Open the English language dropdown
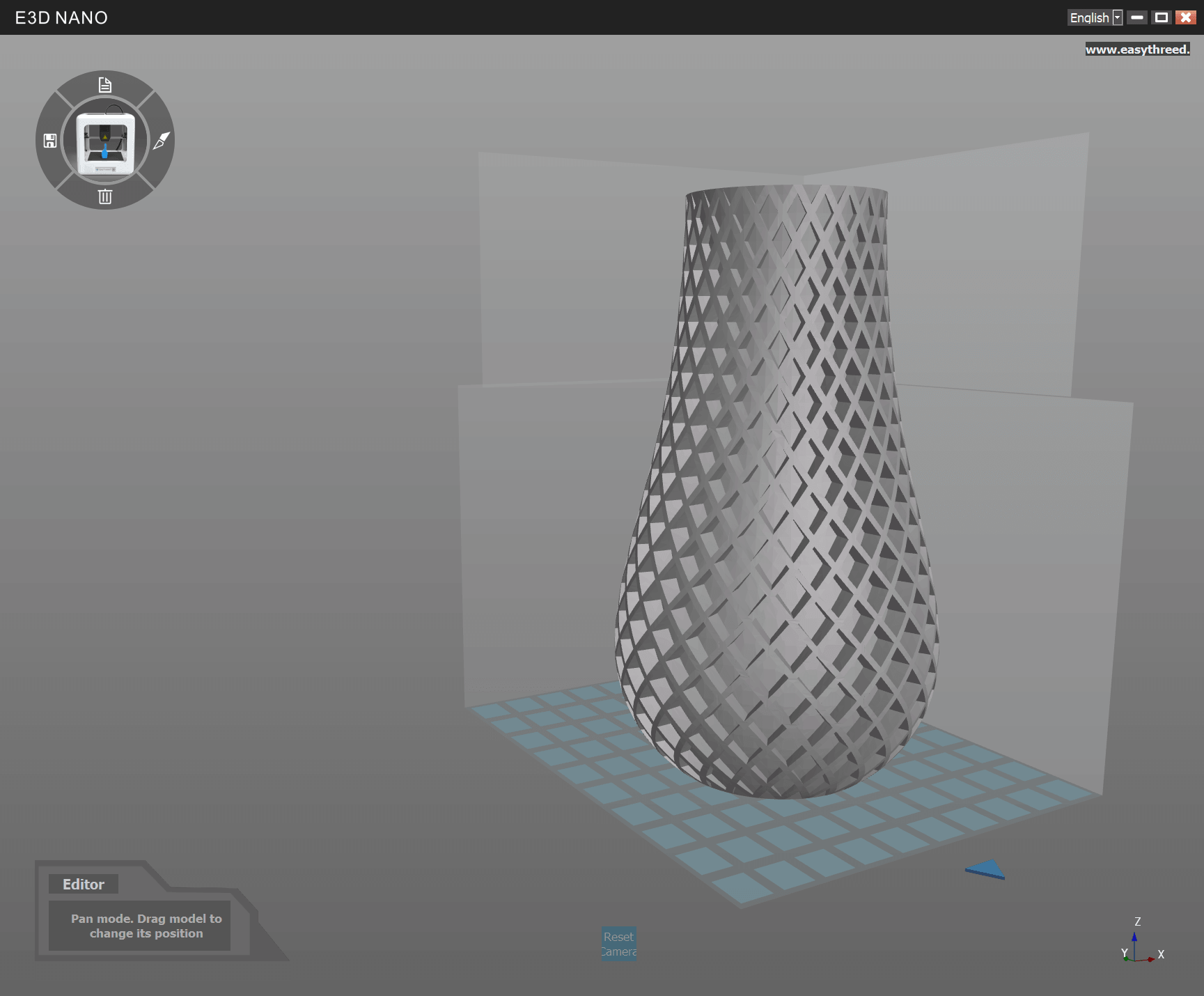This screenshot has height=996, width=1204. 1089,17
